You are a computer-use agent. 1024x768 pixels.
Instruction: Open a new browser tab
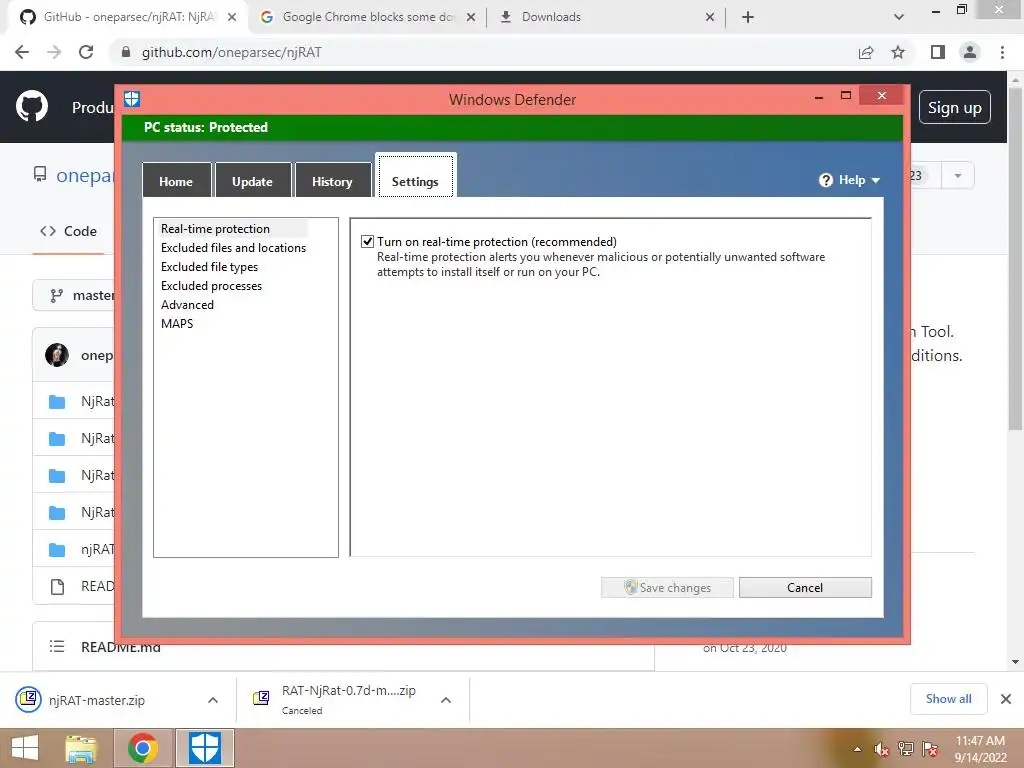748,17
